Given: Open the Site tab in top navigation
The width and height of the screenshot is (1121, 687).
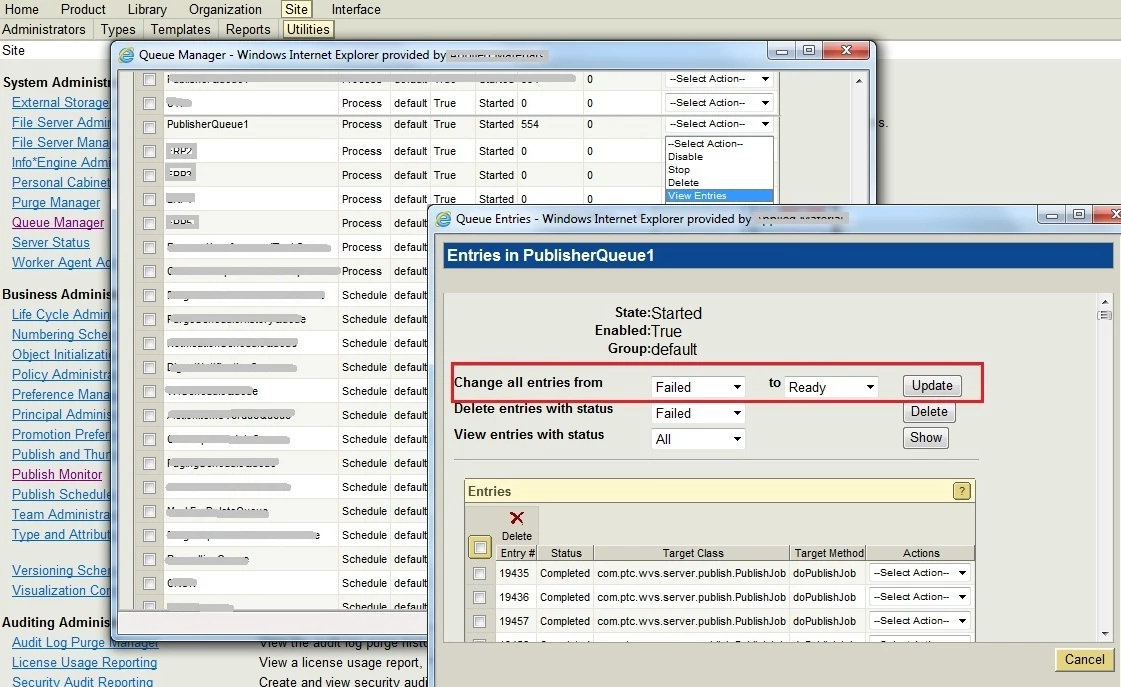Looking at the screenshot, I should pyautogui.click(x=296, y=9).
